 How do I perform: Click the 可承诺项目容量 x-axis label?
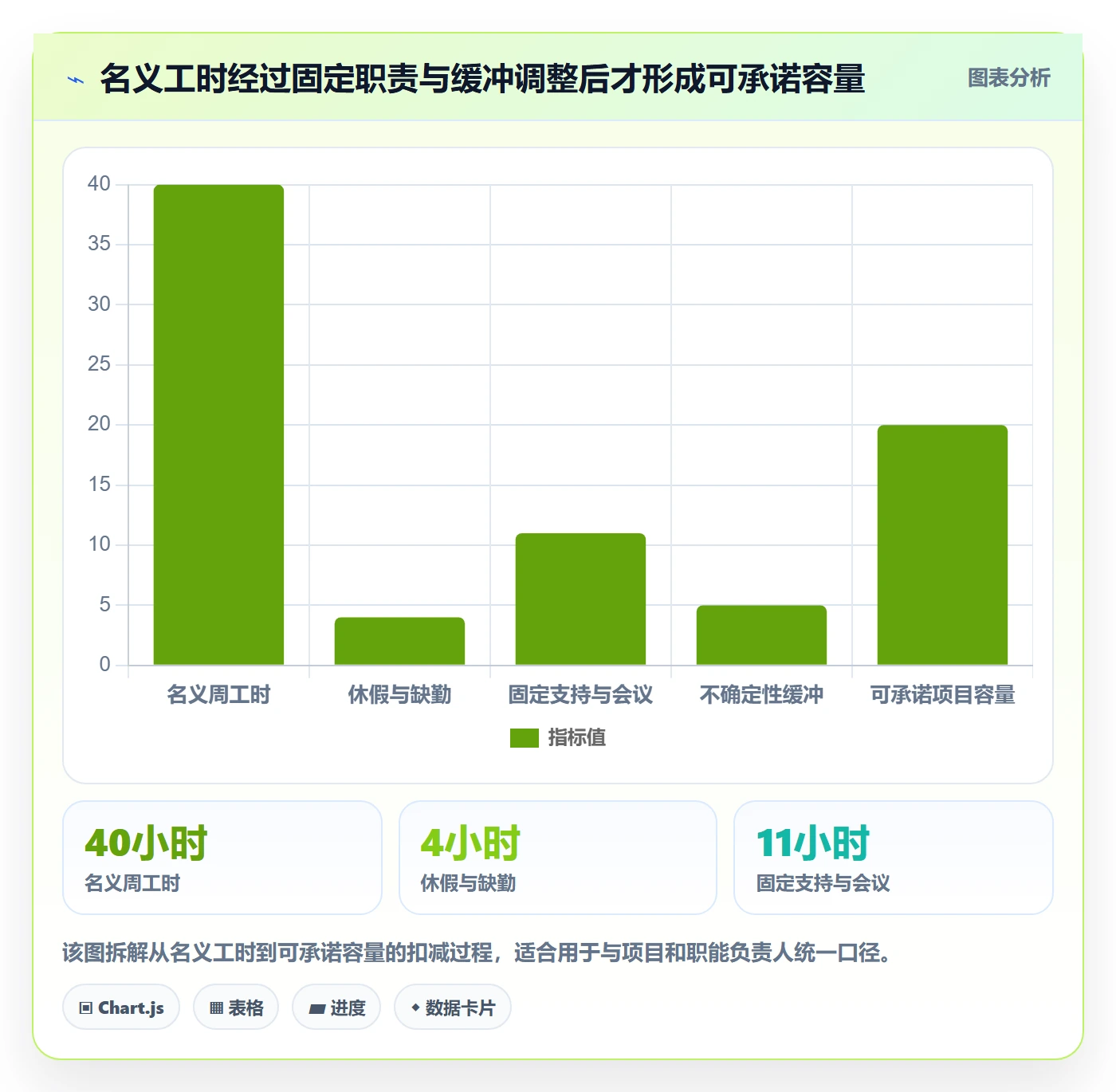point(942,695)
